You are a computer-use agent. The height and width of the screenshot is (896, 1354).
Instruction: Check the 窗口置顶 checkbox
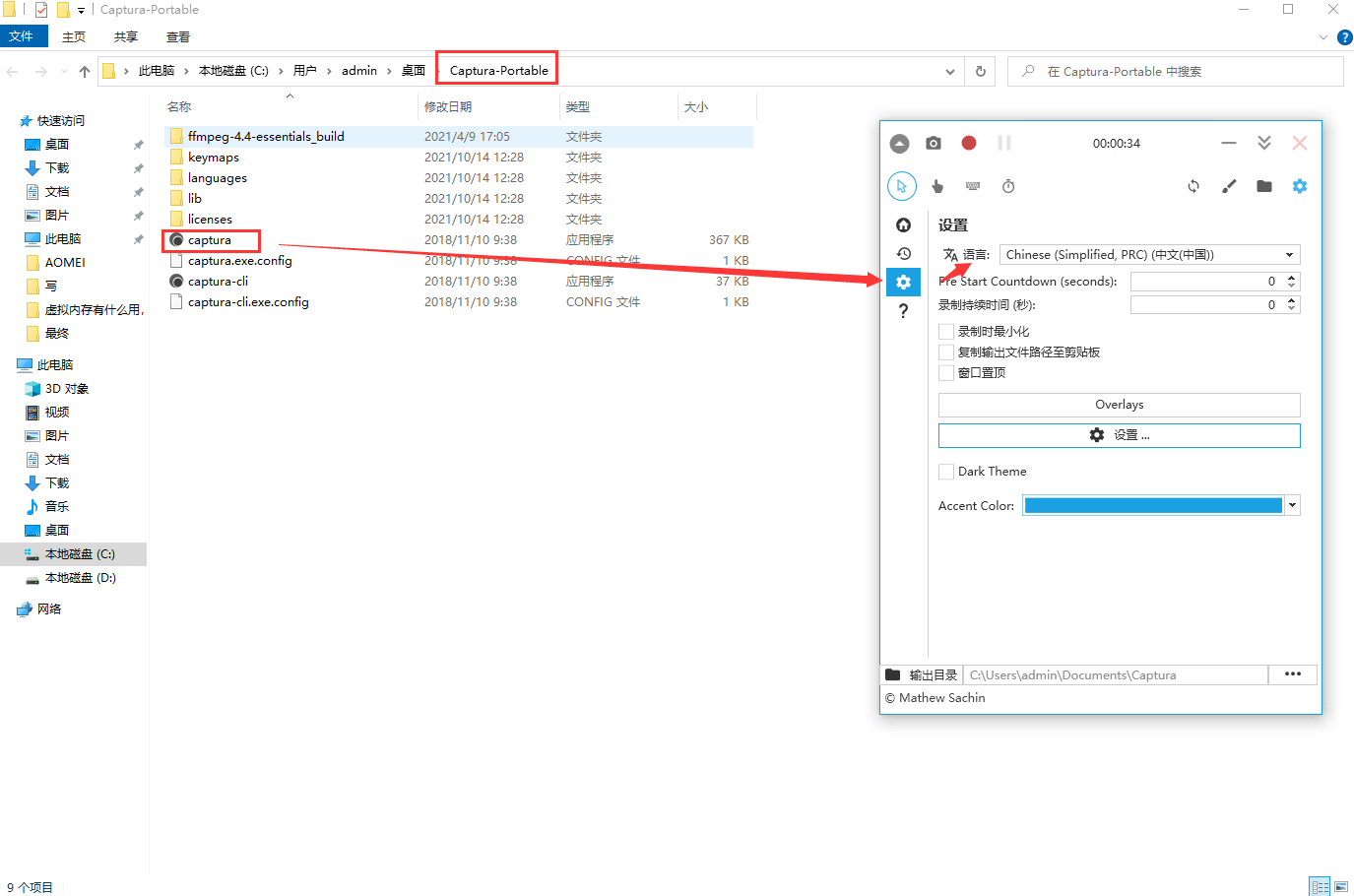946,373
